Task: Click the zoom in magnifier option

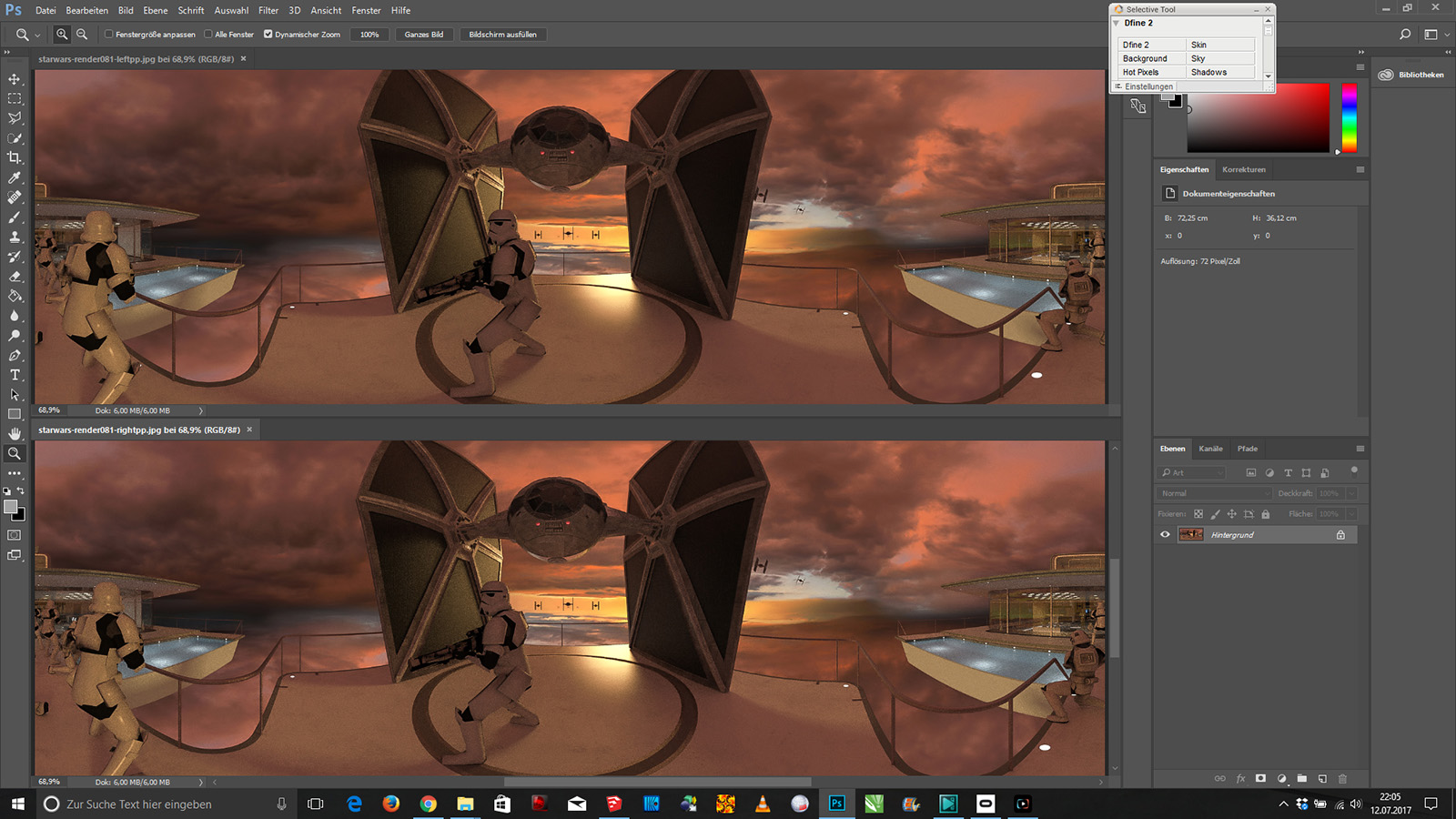Action: (x=62, y=35)
